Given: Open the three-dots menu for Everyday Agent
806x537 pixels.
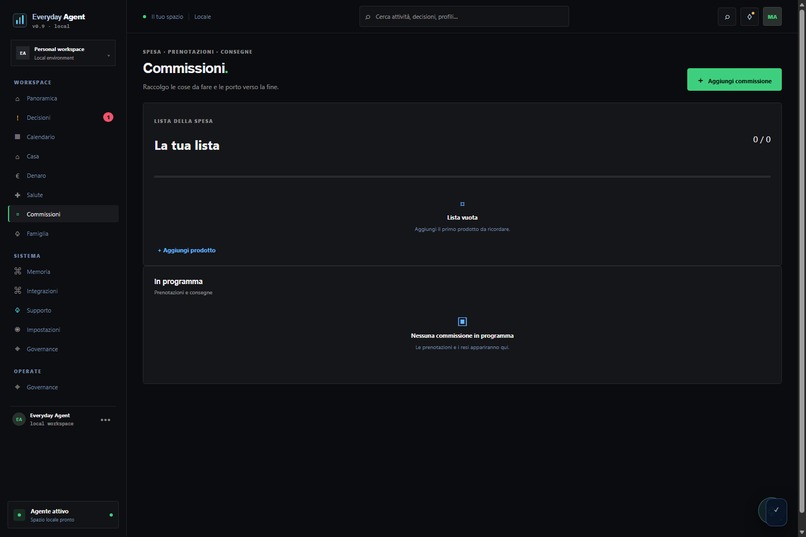Looking at the screenshot, I should pos(105,420).
